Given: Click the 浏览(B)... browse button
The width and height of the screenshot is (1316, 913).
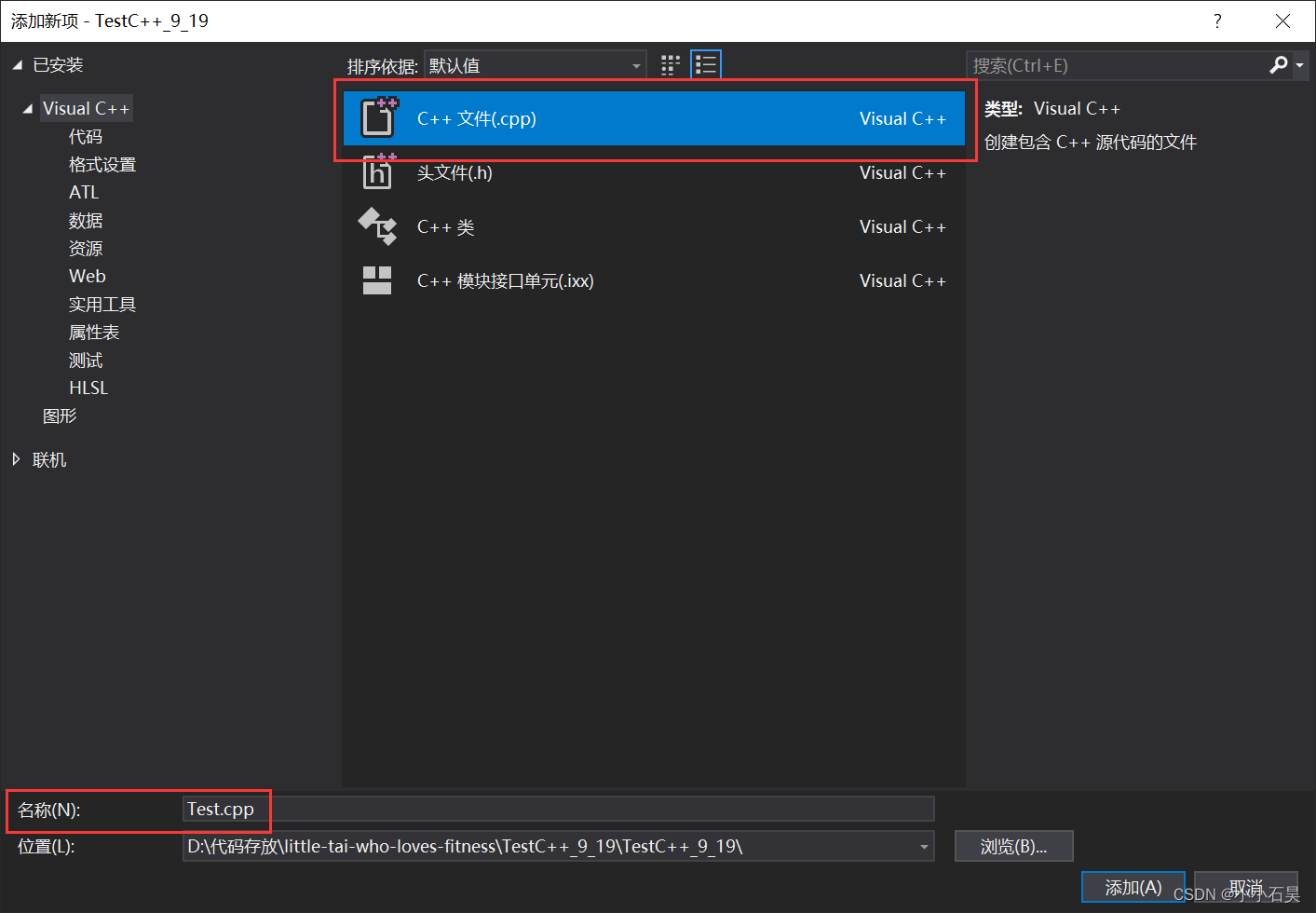Looking at the screenshot, I should (1014, 847).
